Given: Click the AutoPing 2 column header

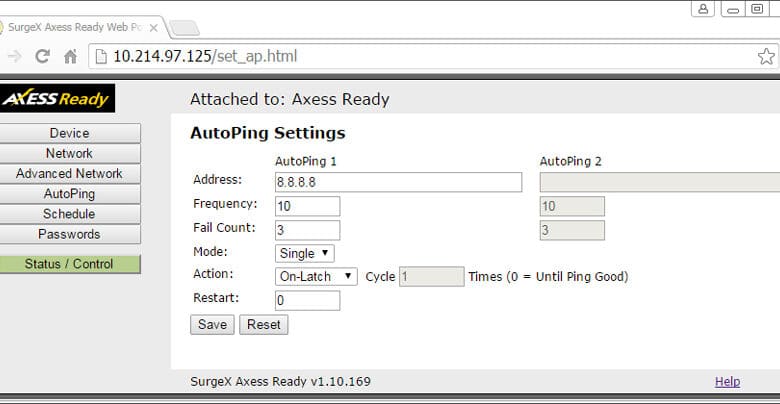Looking at the screenshot, I should [x=571, y=162].
